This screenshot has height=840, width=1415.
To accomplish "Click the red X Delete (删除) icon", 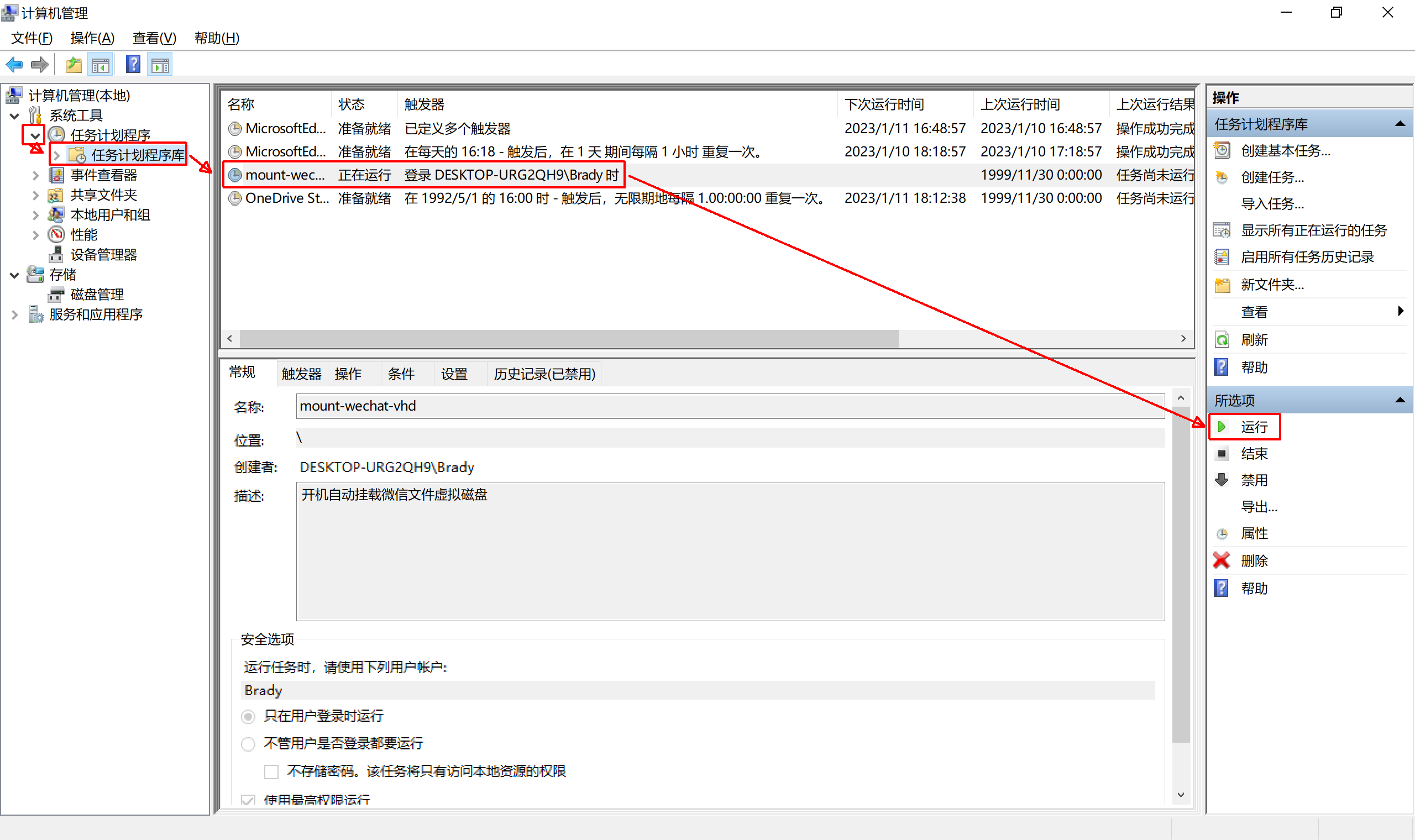I will click(1222, 560).
